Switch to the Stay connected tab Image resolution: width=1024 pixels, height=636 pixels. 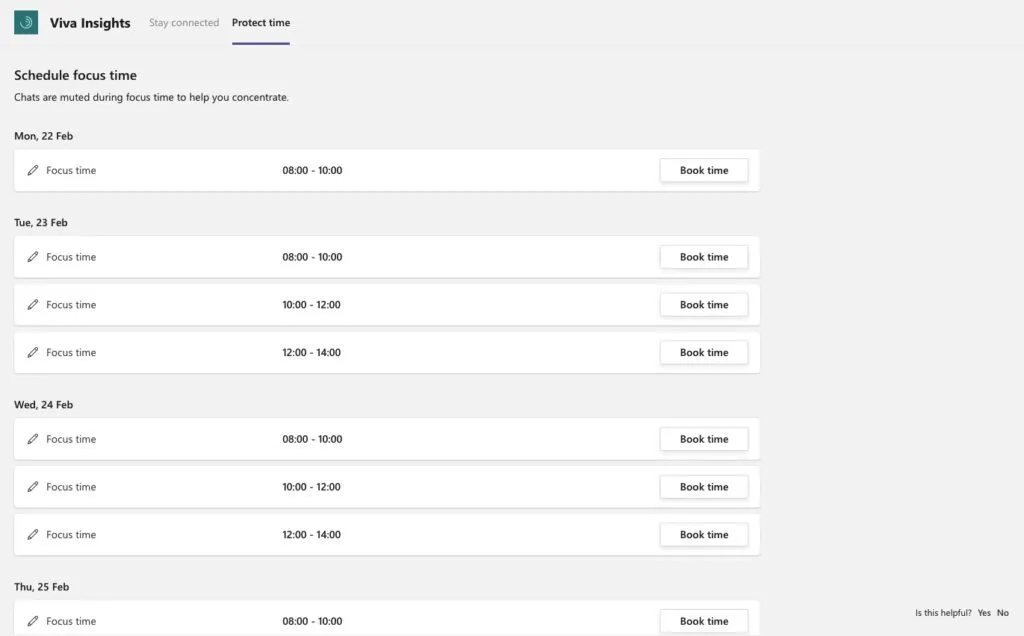tap(184, 22)
